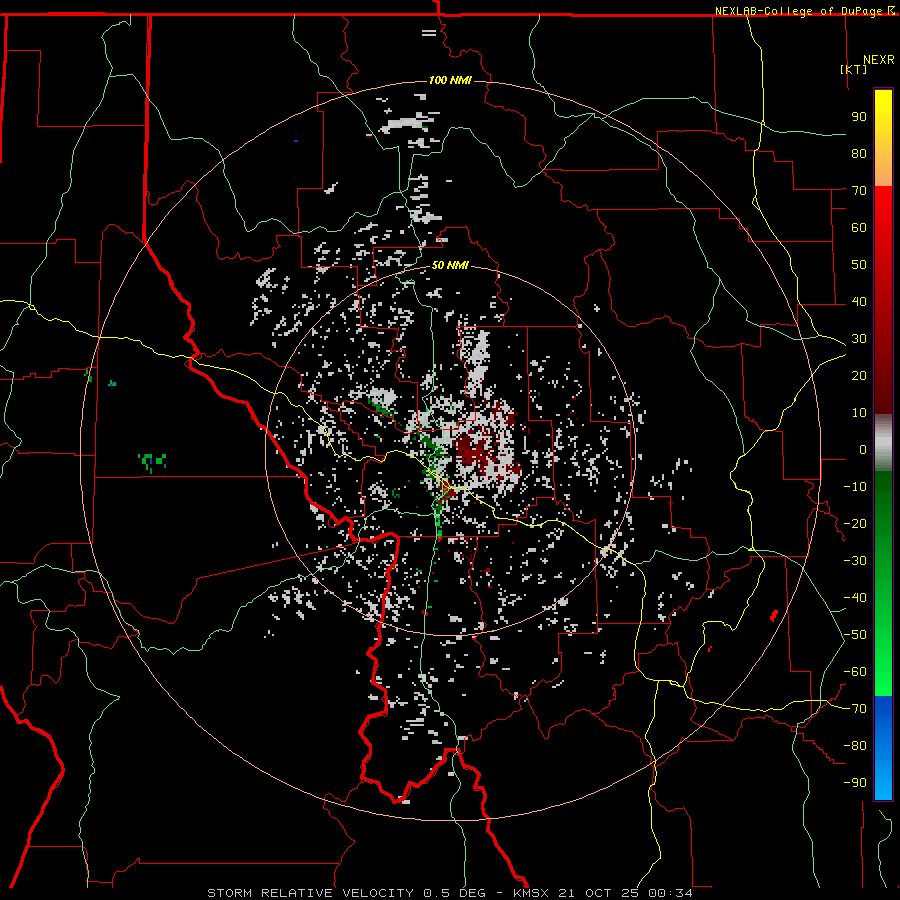Click the -70 scale value

[x=855, y=709]
